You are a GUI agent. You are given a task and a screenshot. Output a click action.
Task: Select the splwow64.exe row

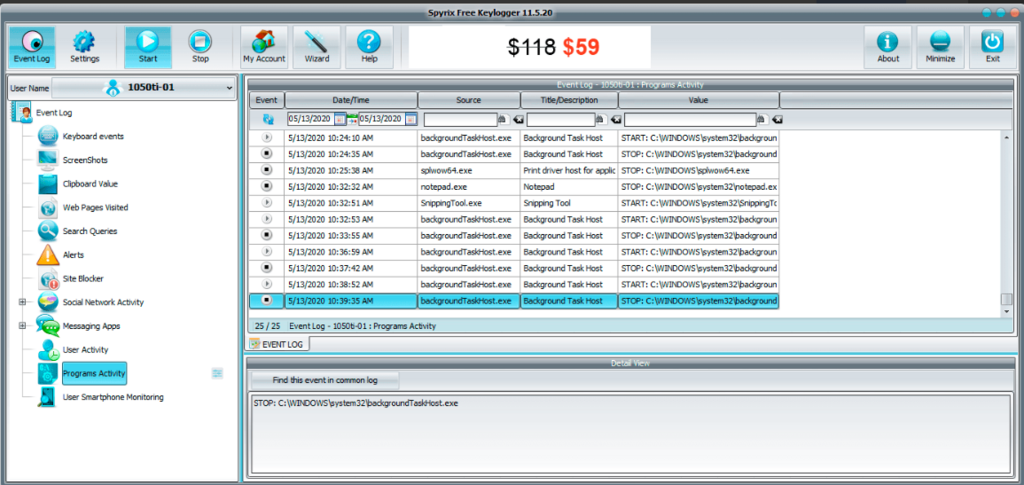(514, 170)
